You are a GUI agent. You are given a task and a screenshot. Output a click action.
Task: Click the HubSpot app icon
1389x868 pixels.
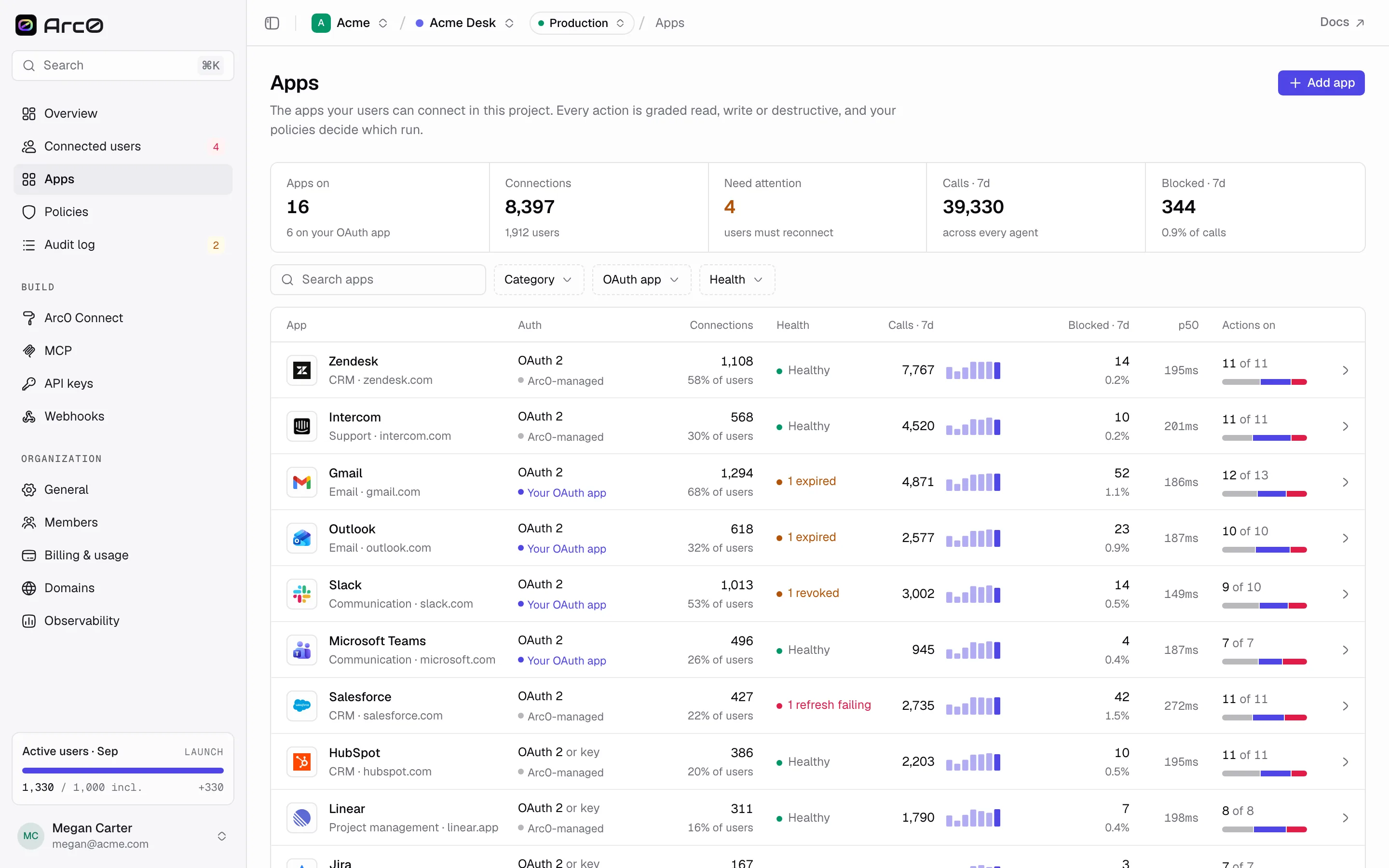pos(302,762)
